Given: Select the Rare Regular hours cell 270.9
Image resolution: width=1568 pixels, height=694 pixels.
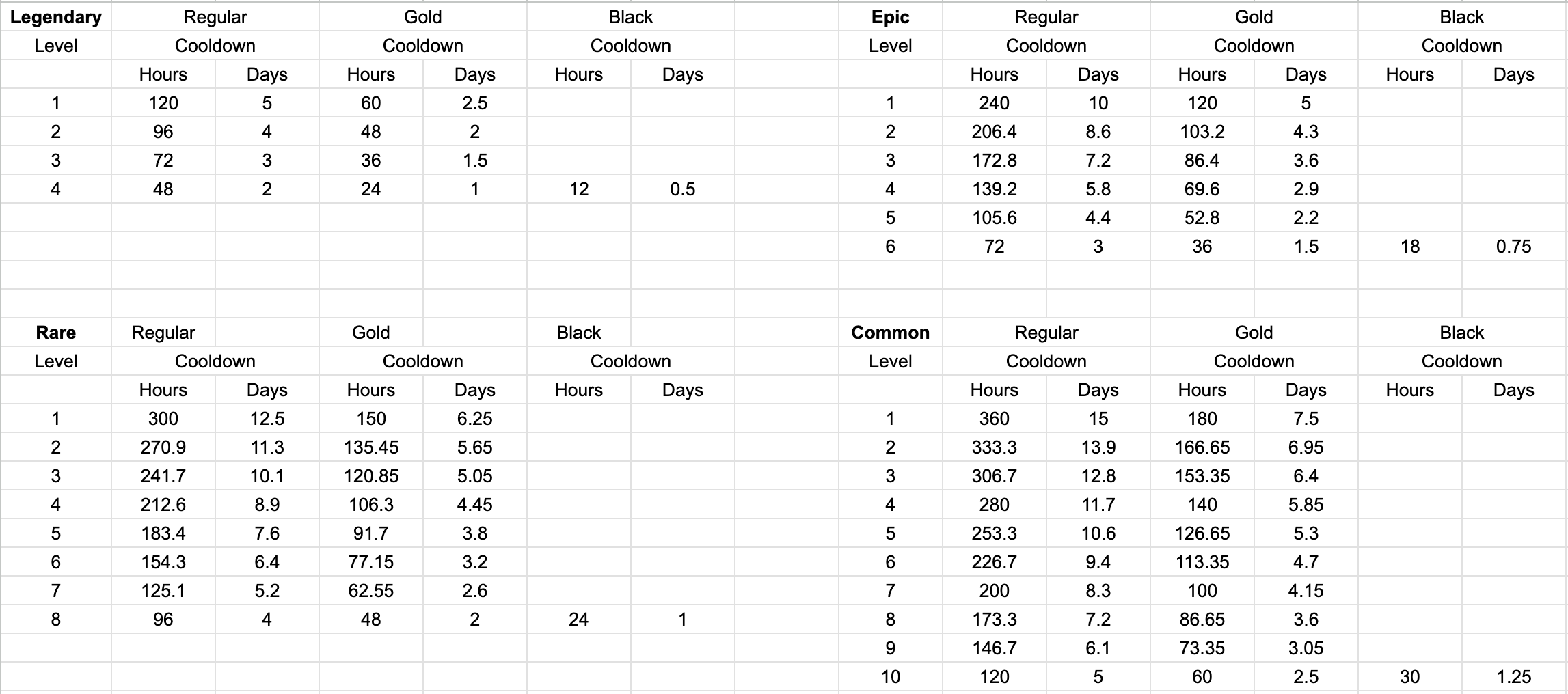Looking at the screenshot, I should [x=163, y=447].
